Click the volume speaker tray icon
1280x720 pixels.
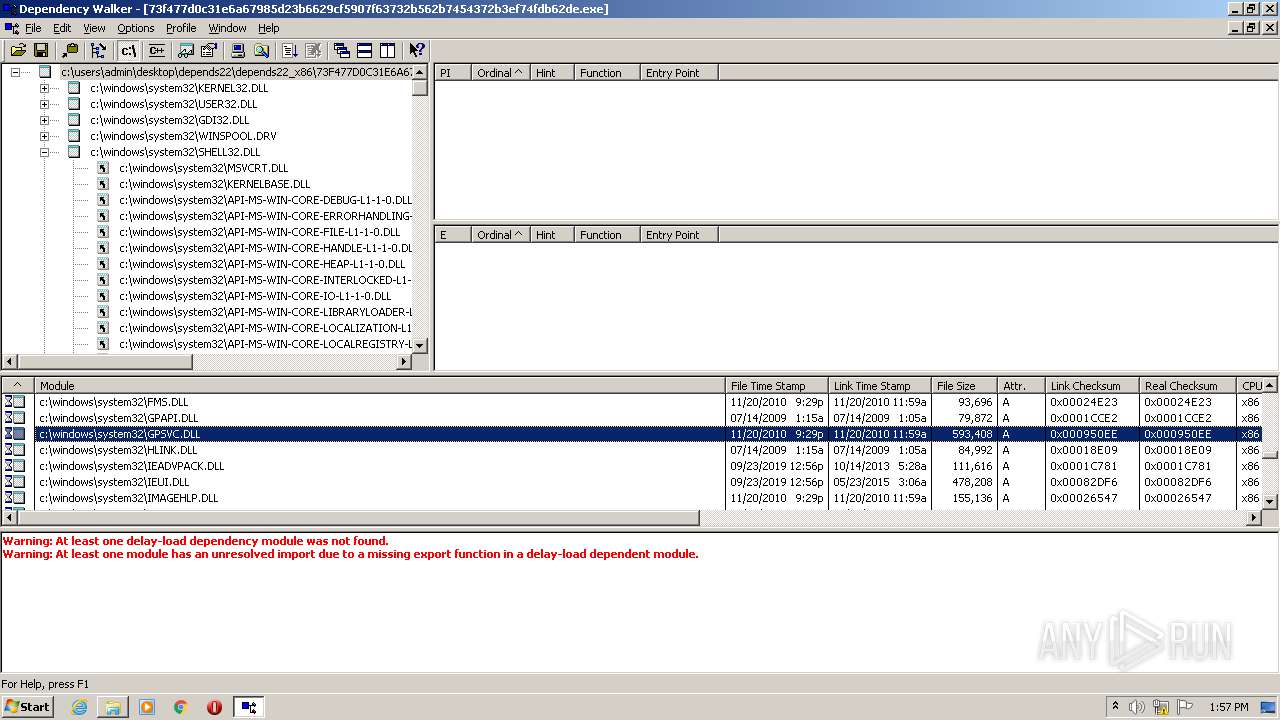coord(1137,707)
